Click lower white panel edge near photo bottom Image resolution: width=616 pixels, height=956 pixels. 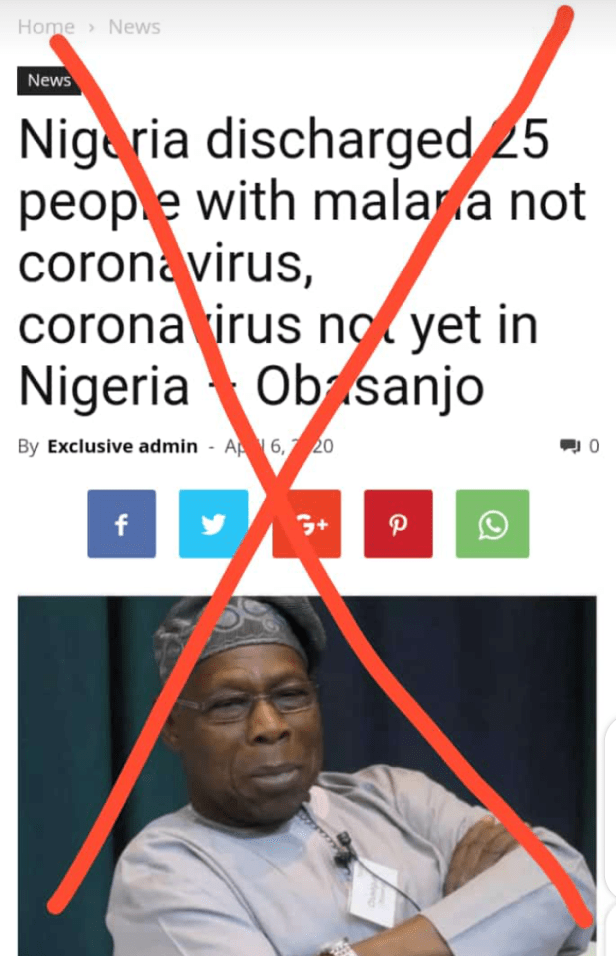click(x=611, y=933)
